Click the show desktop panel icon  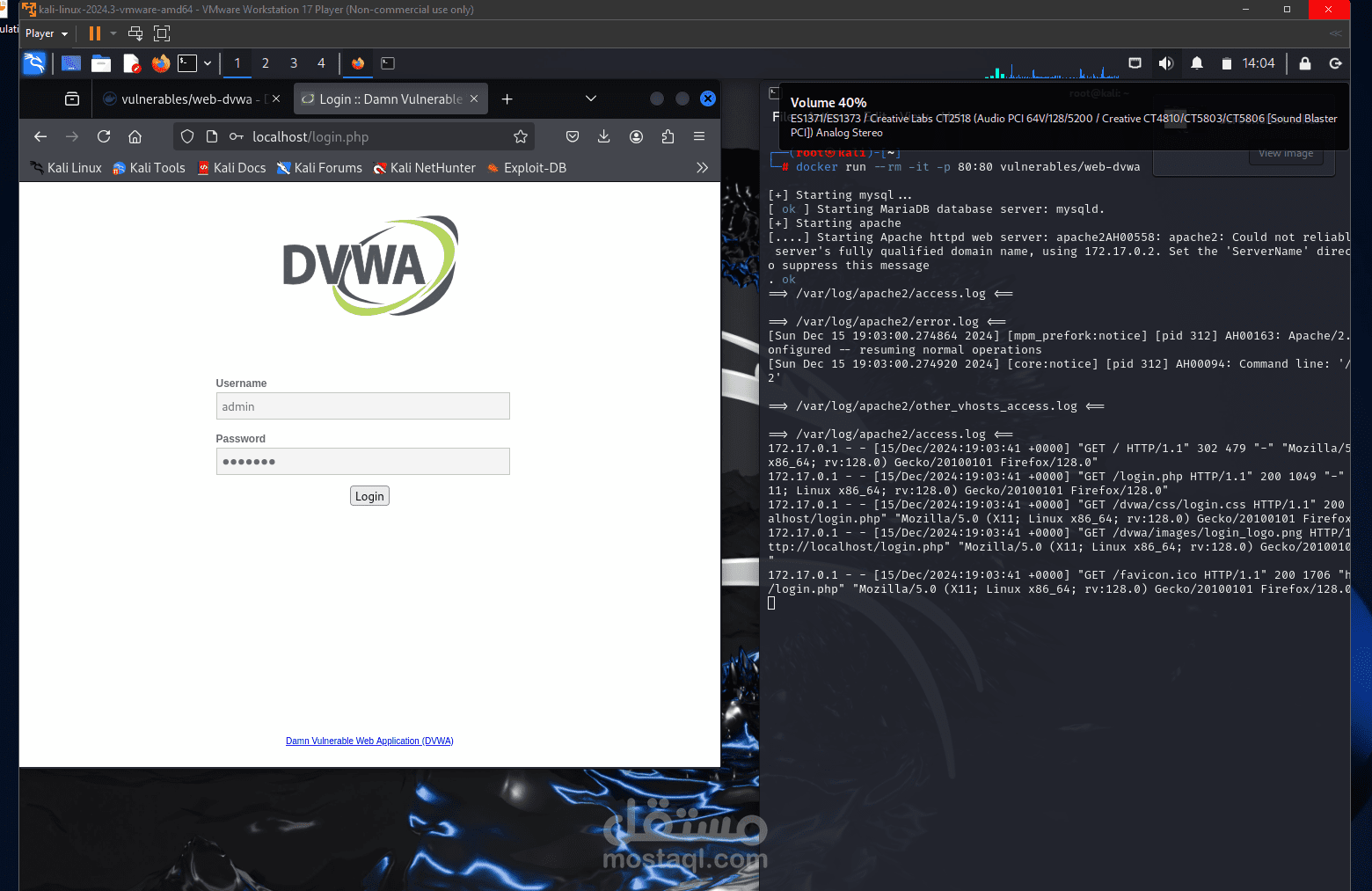coord(71,63)
